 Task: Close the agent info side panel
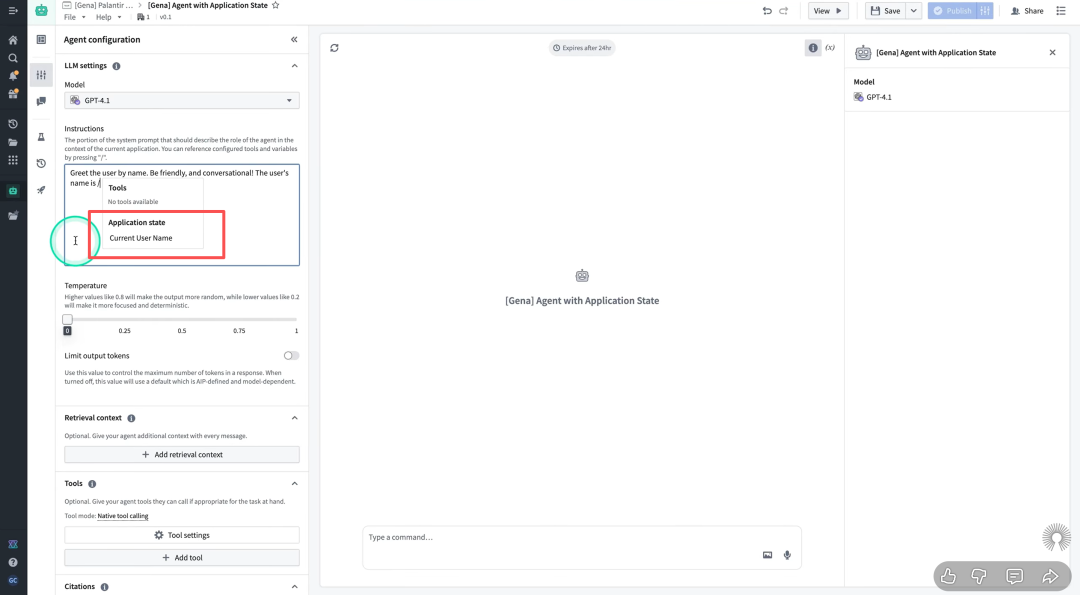coord(1052,52)
